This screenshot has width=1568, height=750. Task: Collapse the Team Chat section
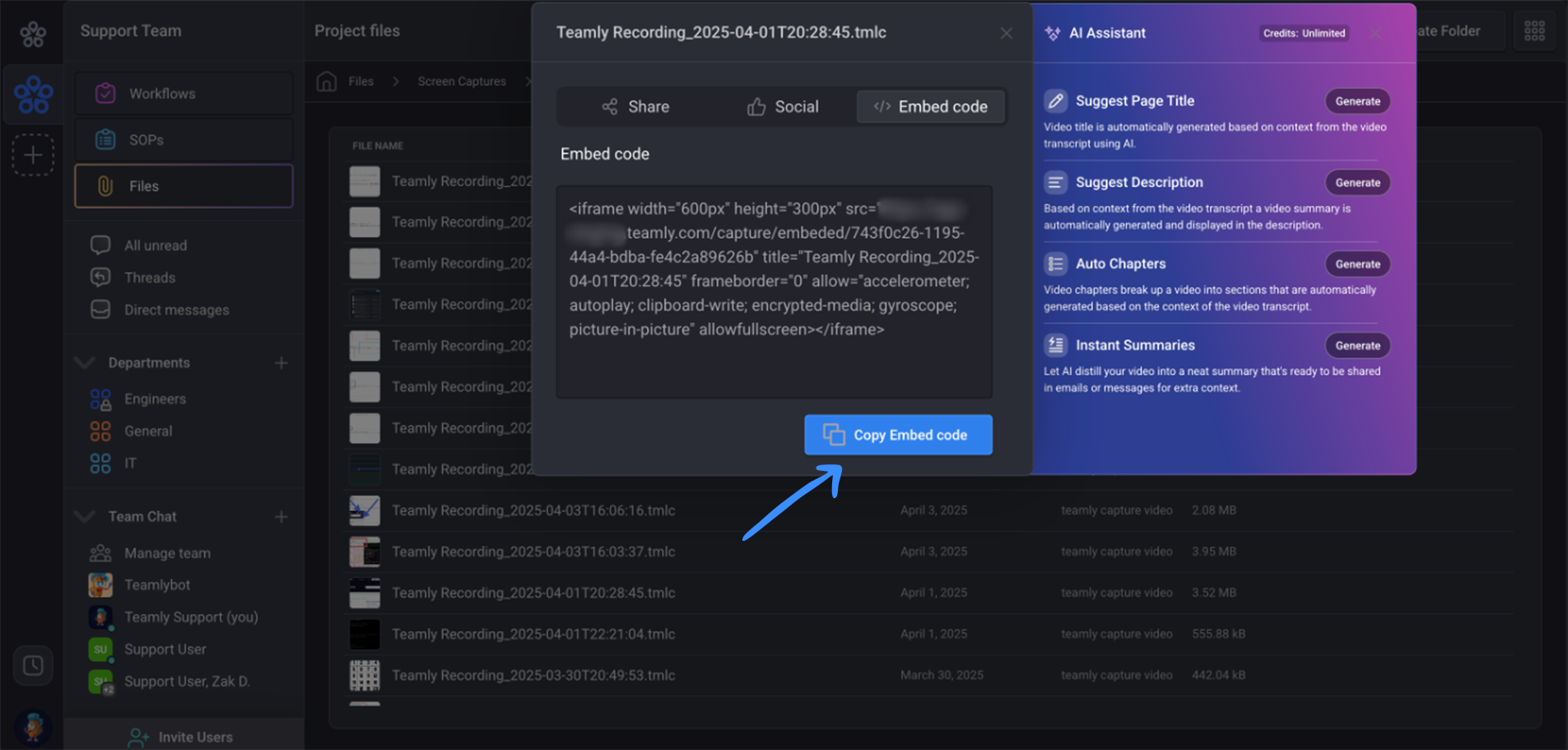(85, 516)
